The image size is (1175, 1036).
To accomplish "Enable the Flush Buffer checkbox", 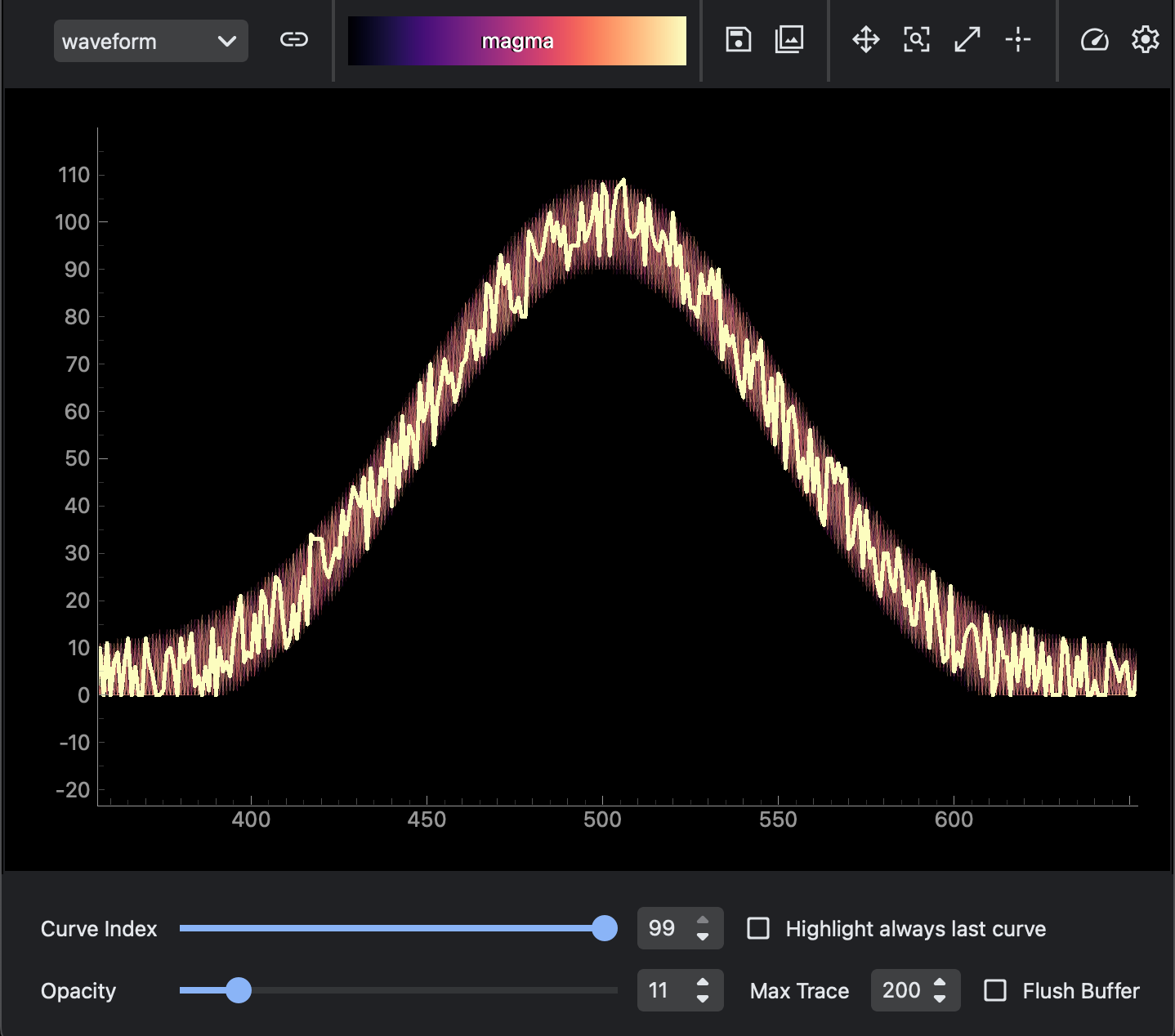I will (x=994, y=990).
